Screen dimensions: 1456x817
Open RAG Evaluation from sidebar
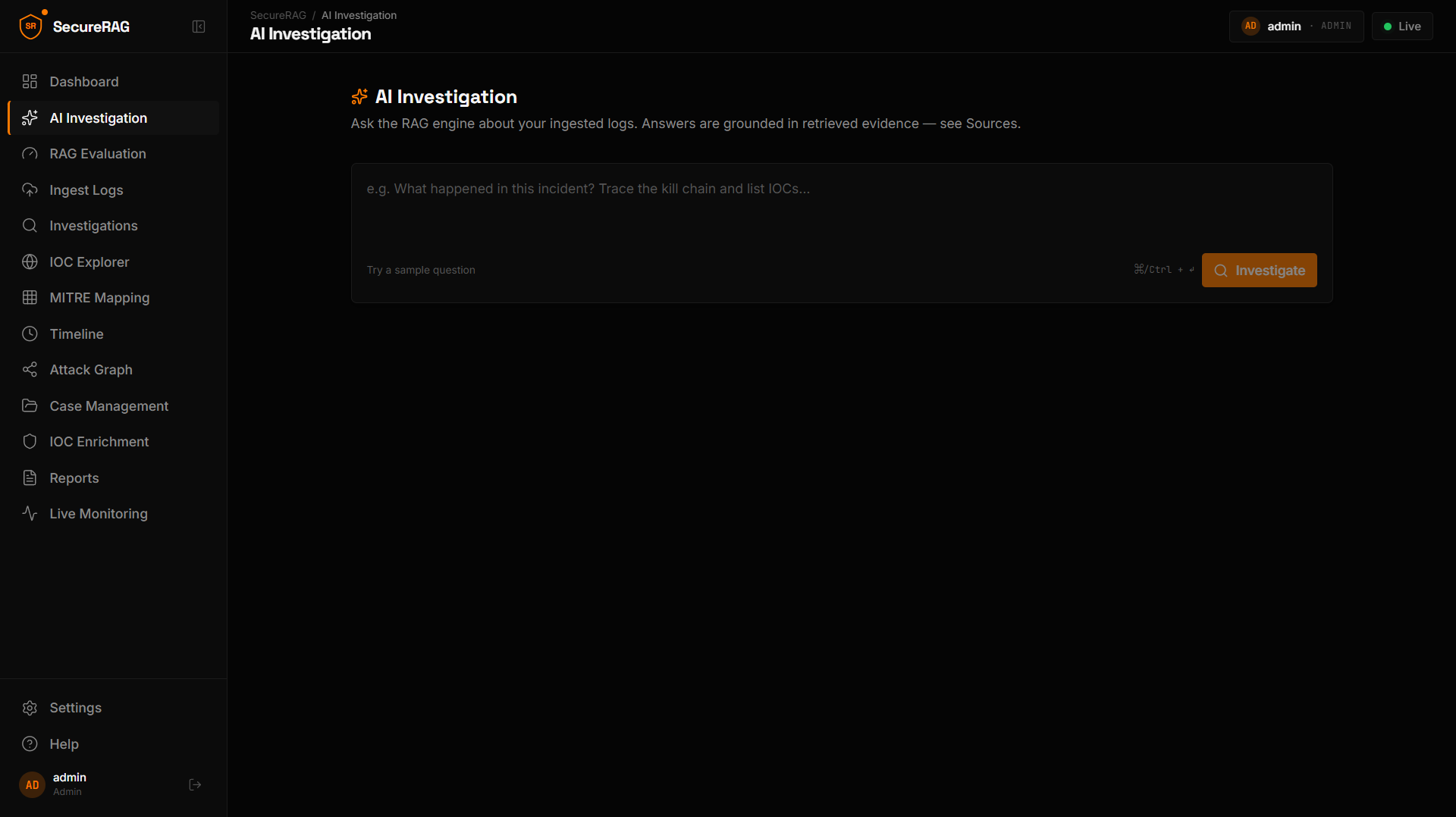[x=114, y=153]
